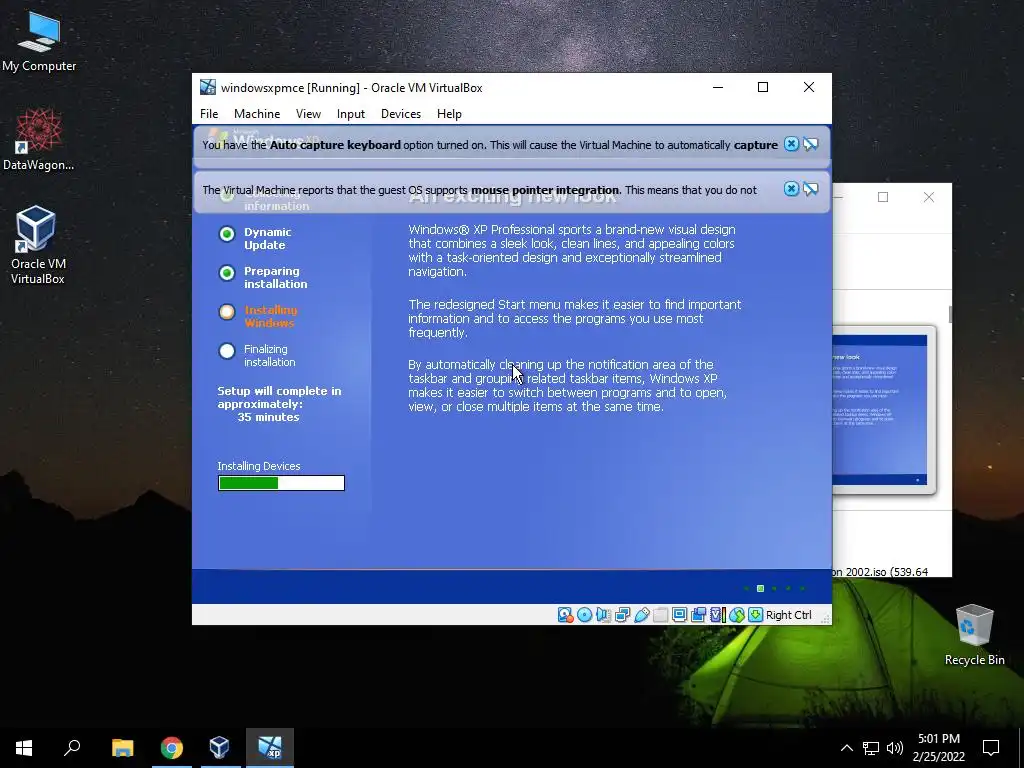
Task: Open the Input menu
Action: coord(351,114)
